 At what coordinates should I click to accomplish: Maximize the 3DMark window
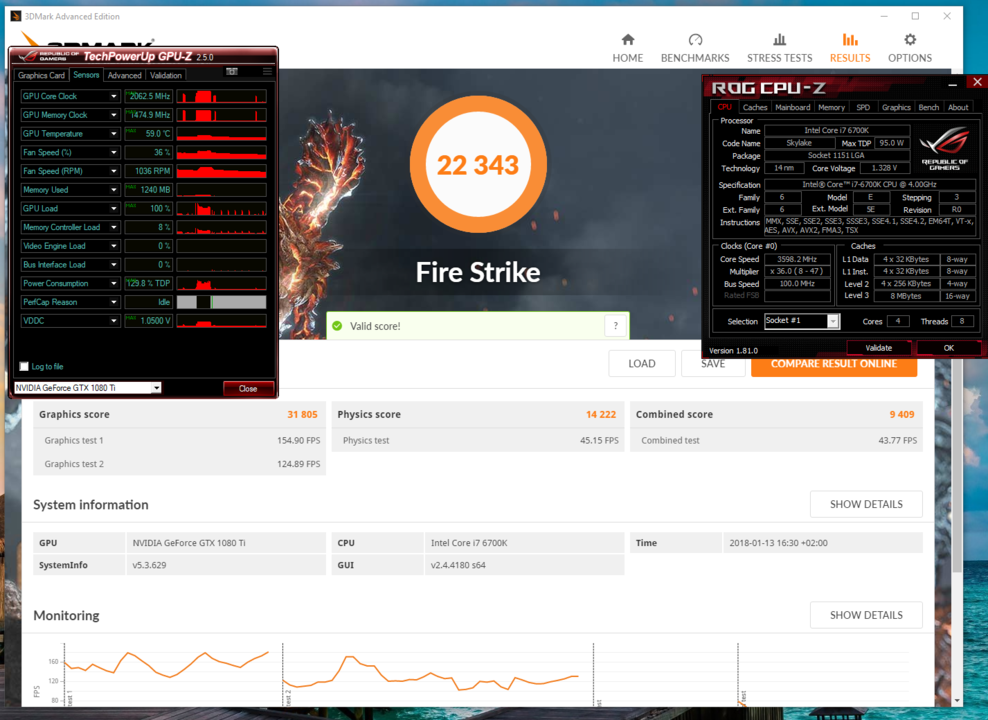point(915,16)
